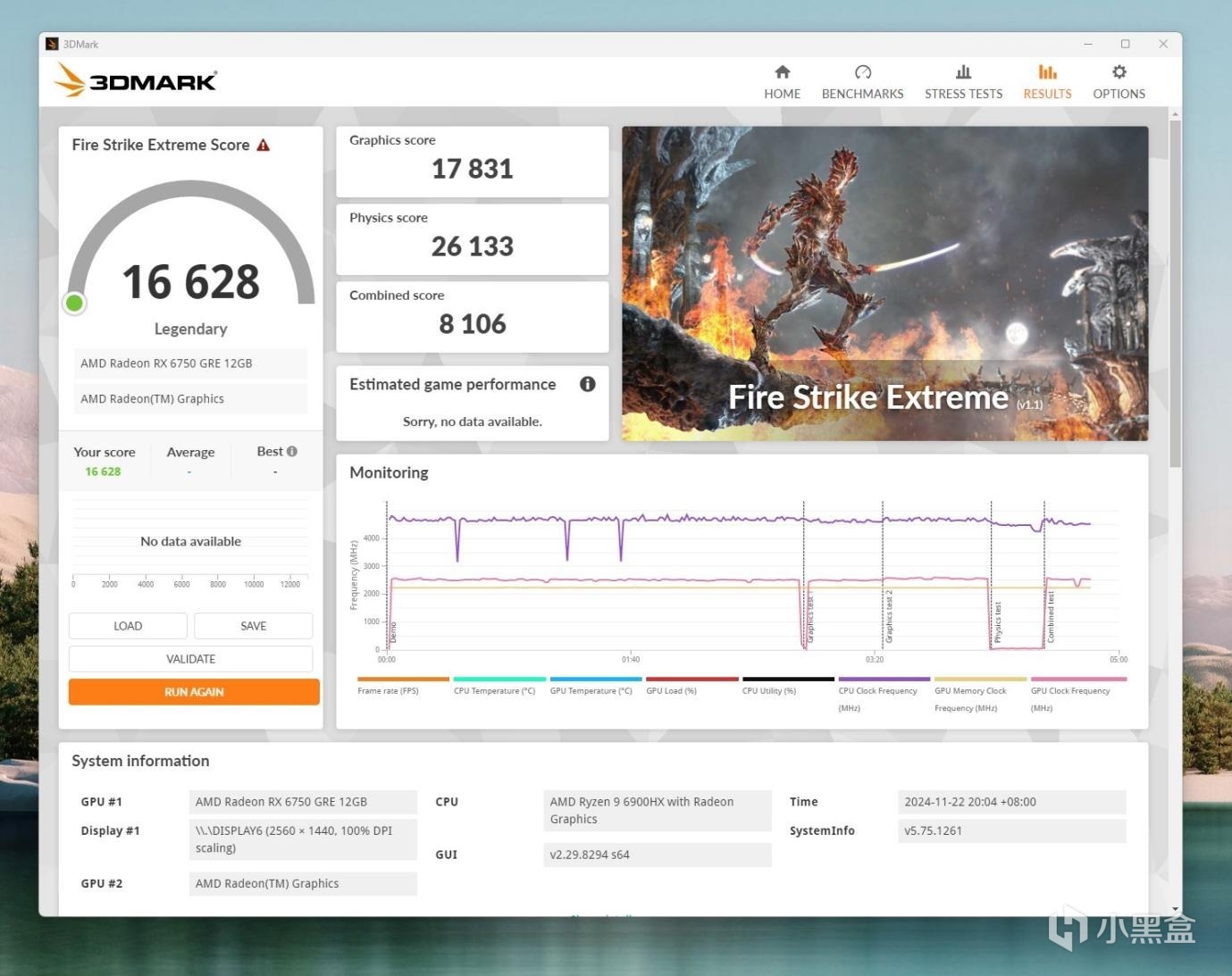
Task: Click the Graphics test 1 marker on the chart
Action: (x=810, y=618)
